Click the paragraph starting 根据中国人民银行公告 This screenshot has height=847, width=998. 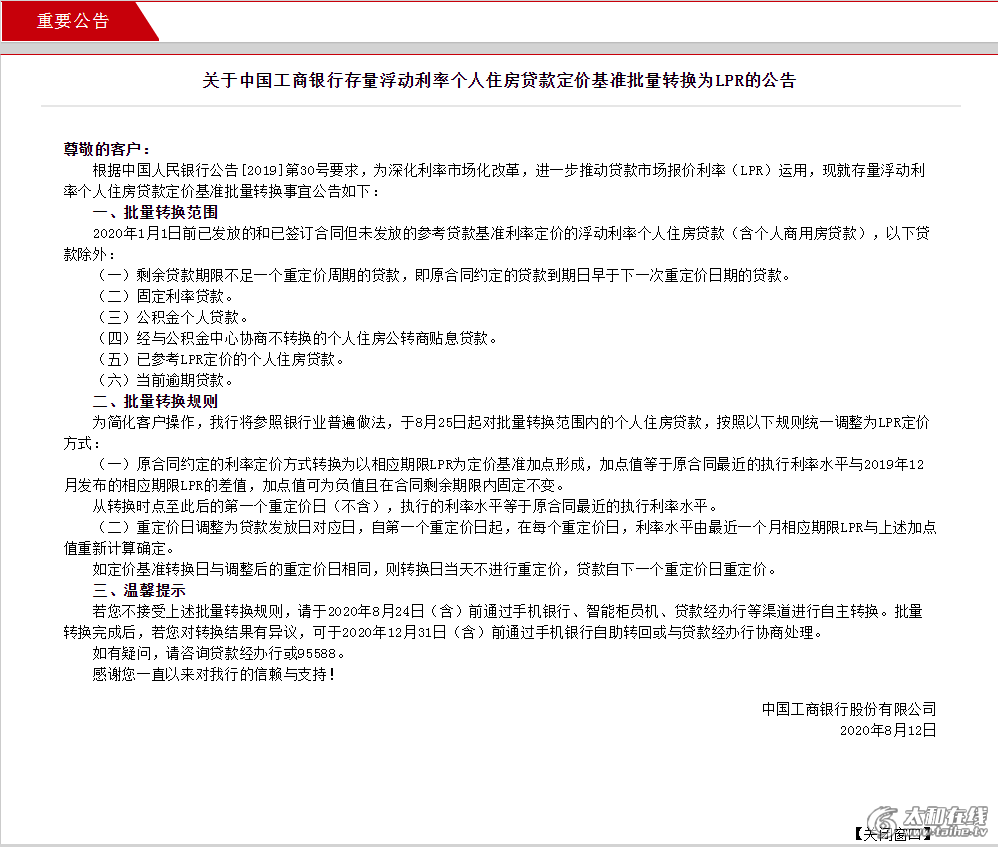point(496,180)
